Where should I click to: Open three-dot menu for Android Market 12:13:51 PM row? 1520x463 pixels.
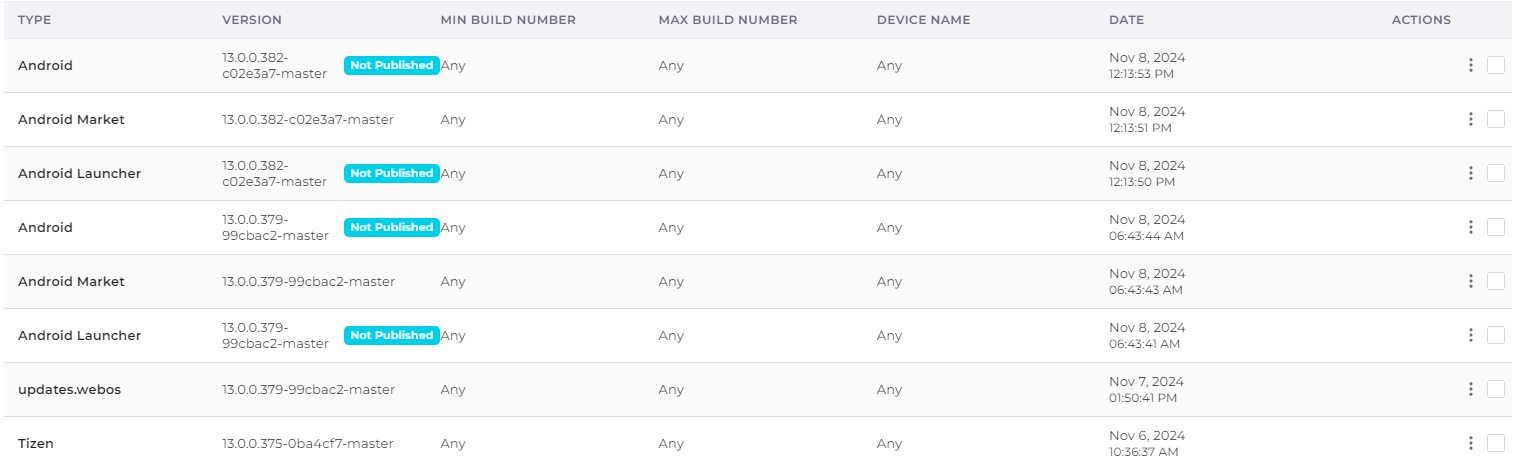click(x=1470, y=119)
